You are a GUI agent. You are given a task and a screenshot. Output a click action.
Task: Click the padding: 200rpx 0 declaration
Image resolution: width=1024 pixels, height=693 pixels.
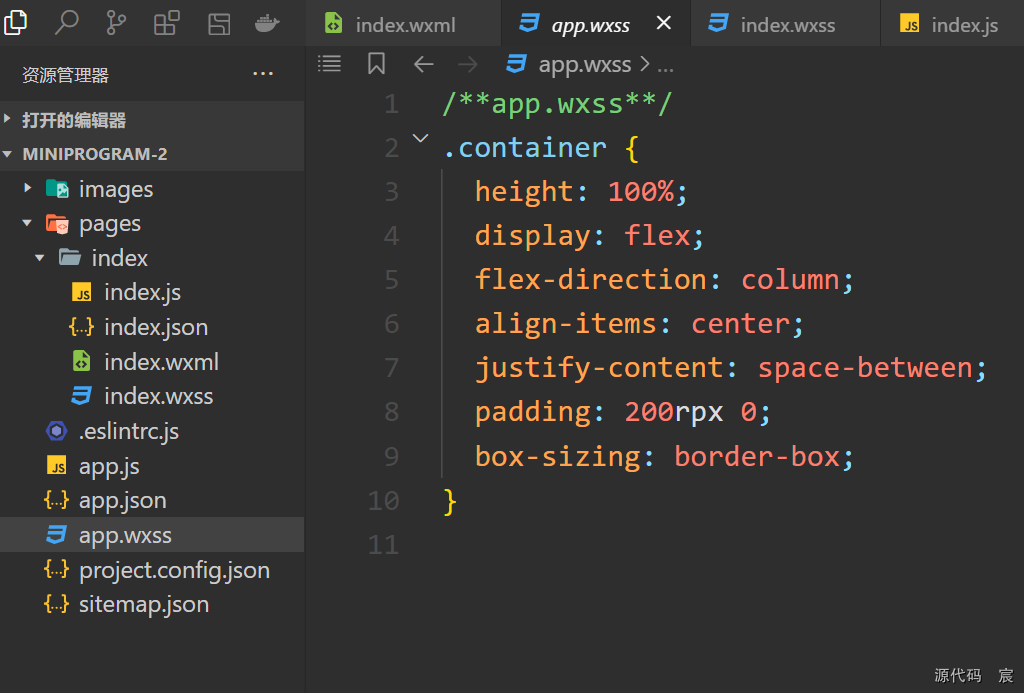tap(623, 412)
